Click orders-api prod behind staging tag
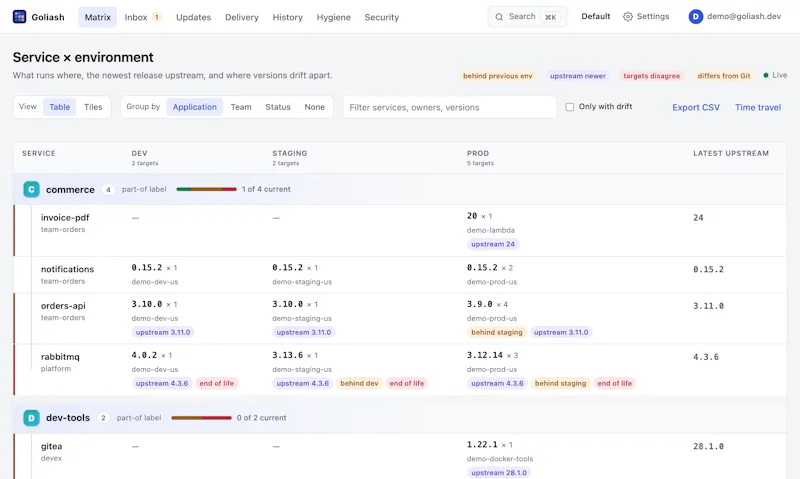The width and height of the screenshot is (800, 479). tap(496, 332)
